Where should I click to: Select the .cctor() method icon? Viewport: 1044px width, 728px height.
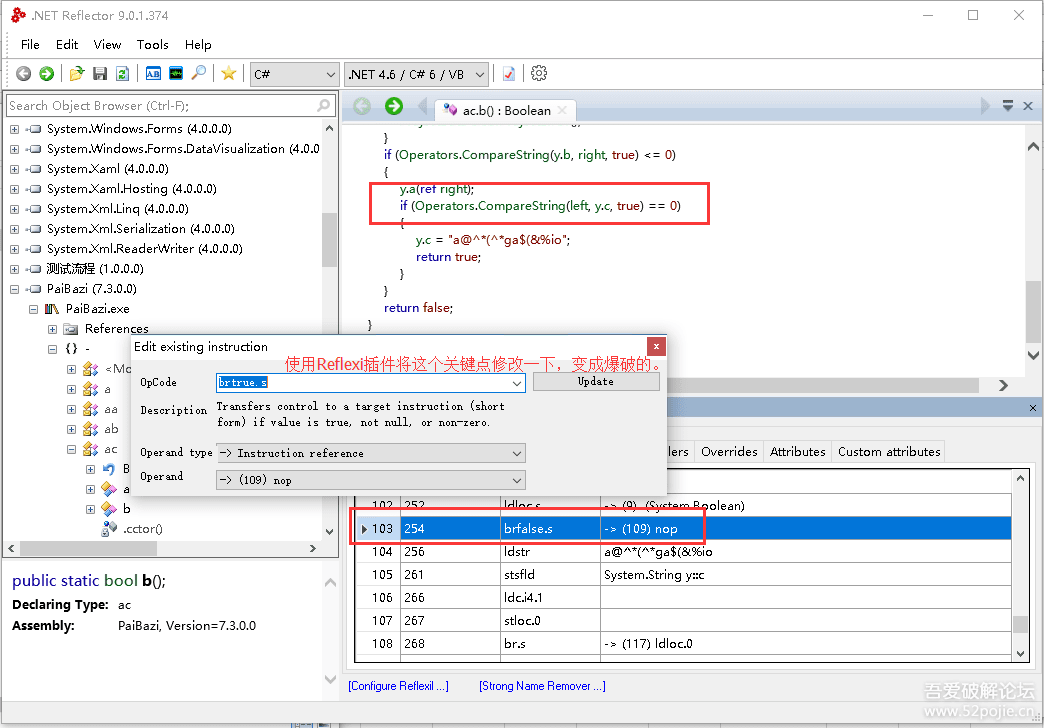click(x=109, y=529)
